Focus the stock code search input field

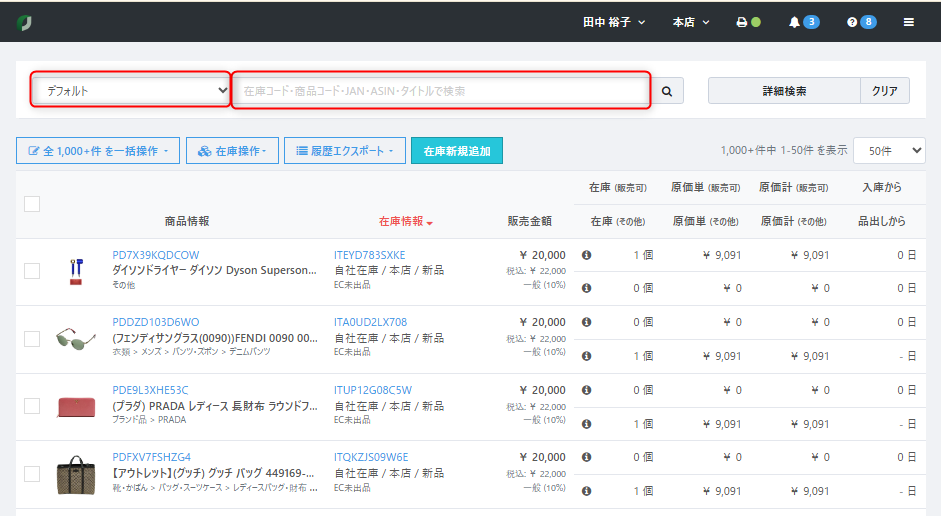pyautogui.click(x=441, y=91)
